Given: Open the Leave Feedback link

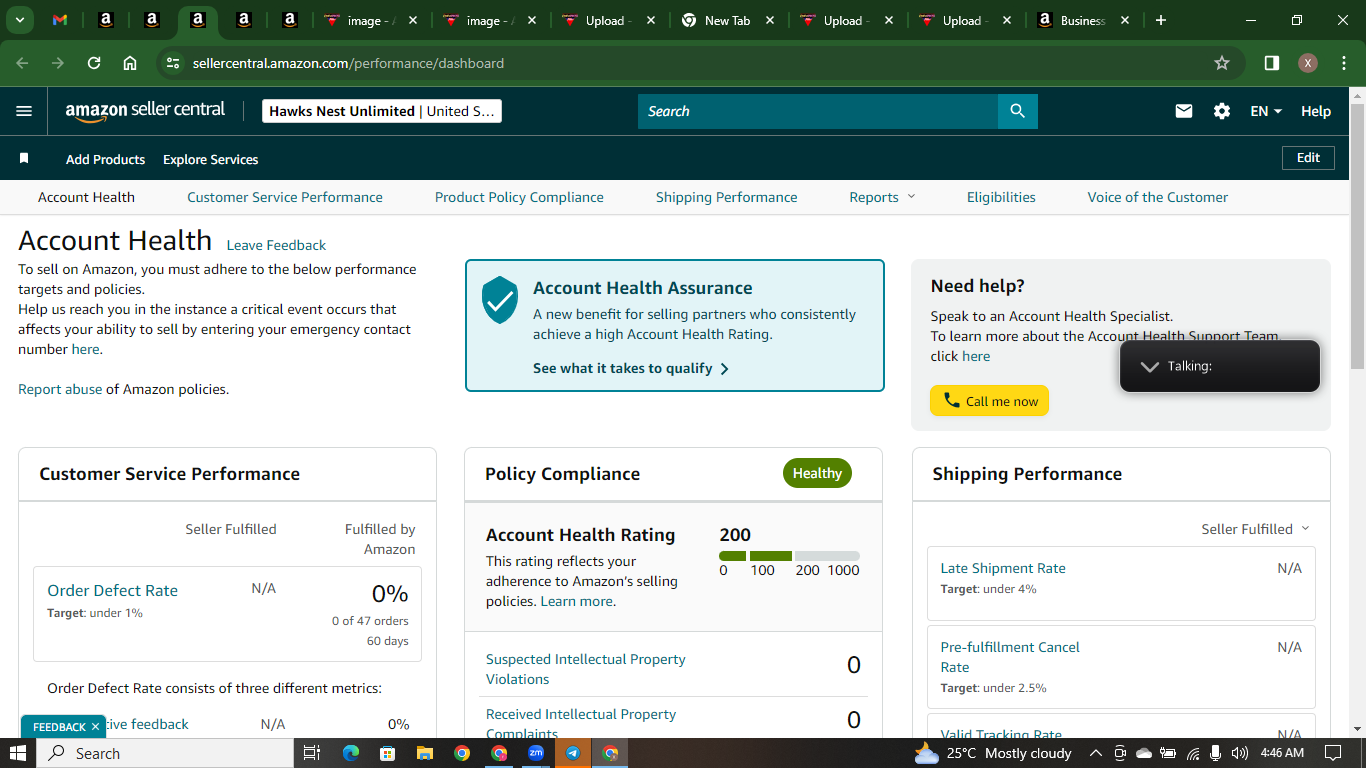Looking at the screenshot, I should [x=276, y=245].
